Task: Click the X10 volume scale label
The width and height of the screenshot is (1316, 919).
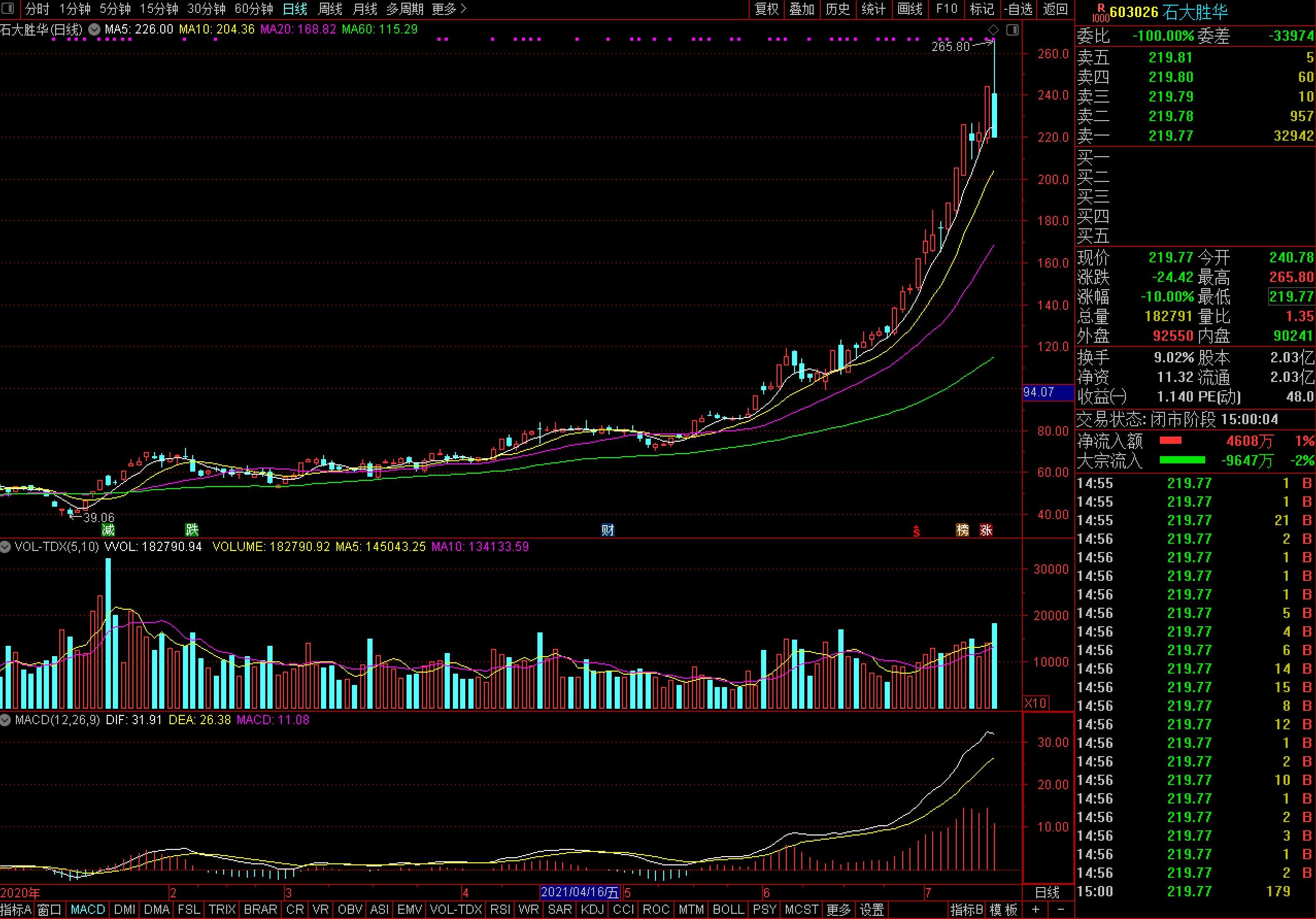Action: coord(1035,703)
